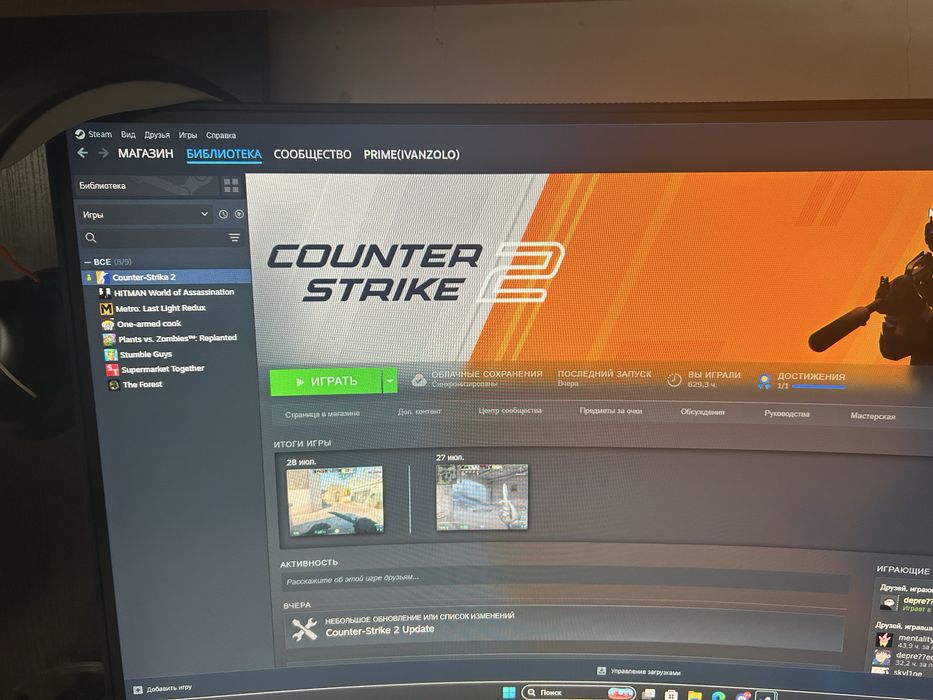The height and width of the screenshot is (700, 933).
Task: Click the add game plus icon
Action: (138, 689)
